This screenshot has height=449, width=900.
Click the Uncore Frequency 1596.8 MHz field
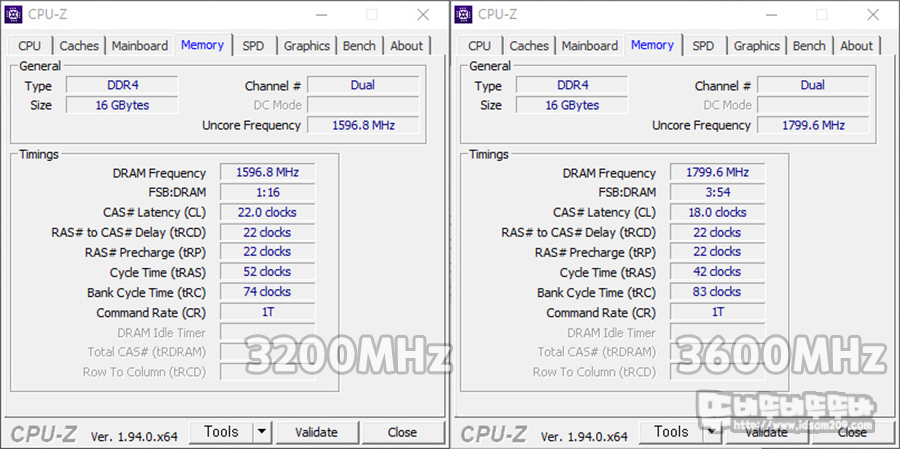pos(363,125)
